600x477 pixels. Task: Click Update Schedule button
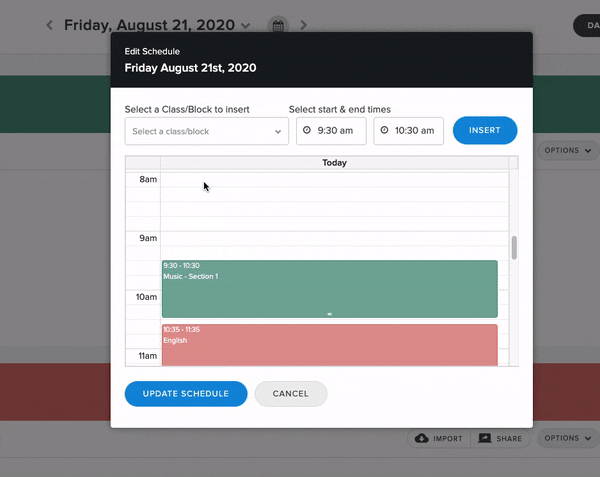186,394
